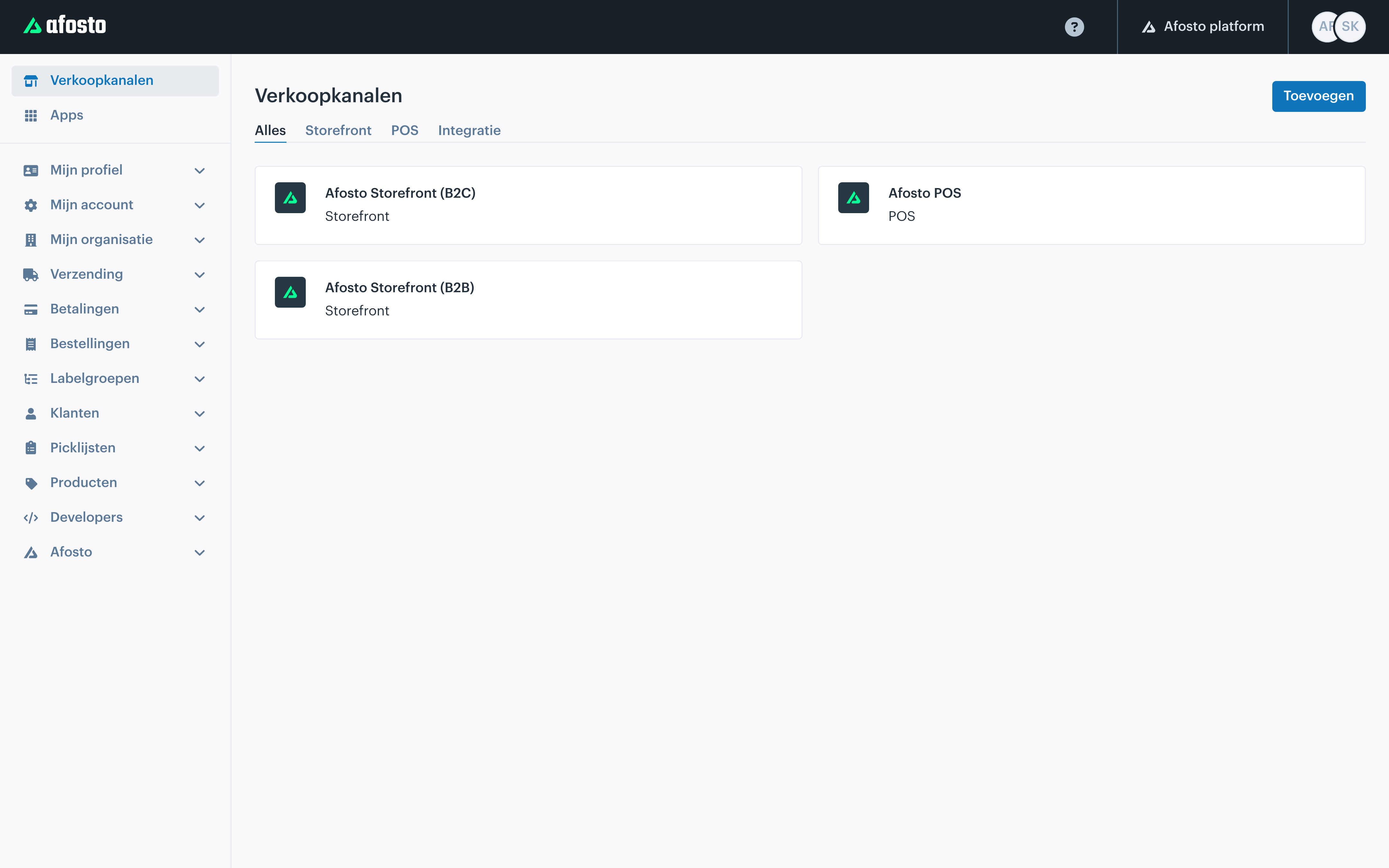The image size is (1389, 868).
Task: Click POS subtitle under Afosto POS
Action: 902,216
